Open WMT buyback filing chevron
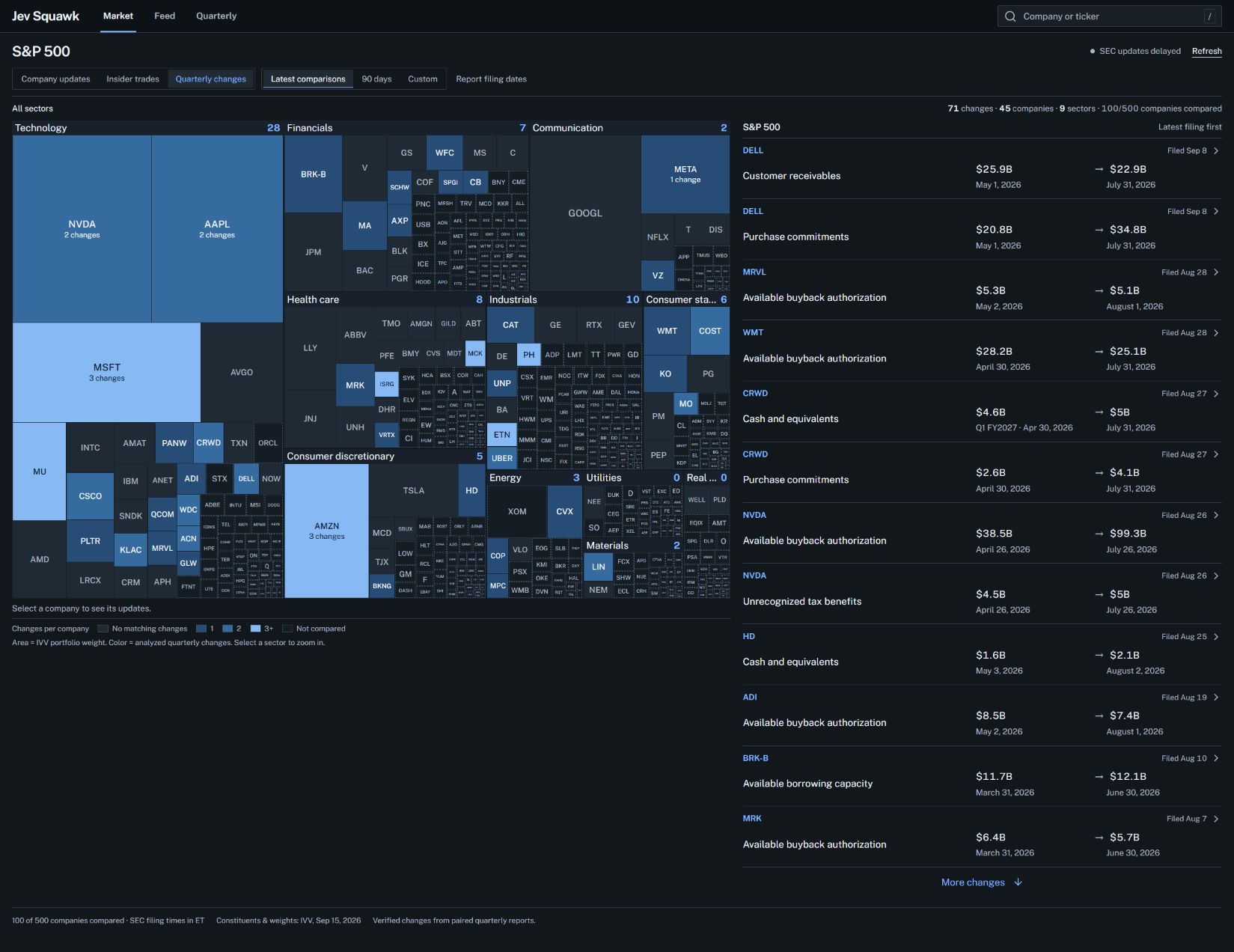 tap(1216, 333)
